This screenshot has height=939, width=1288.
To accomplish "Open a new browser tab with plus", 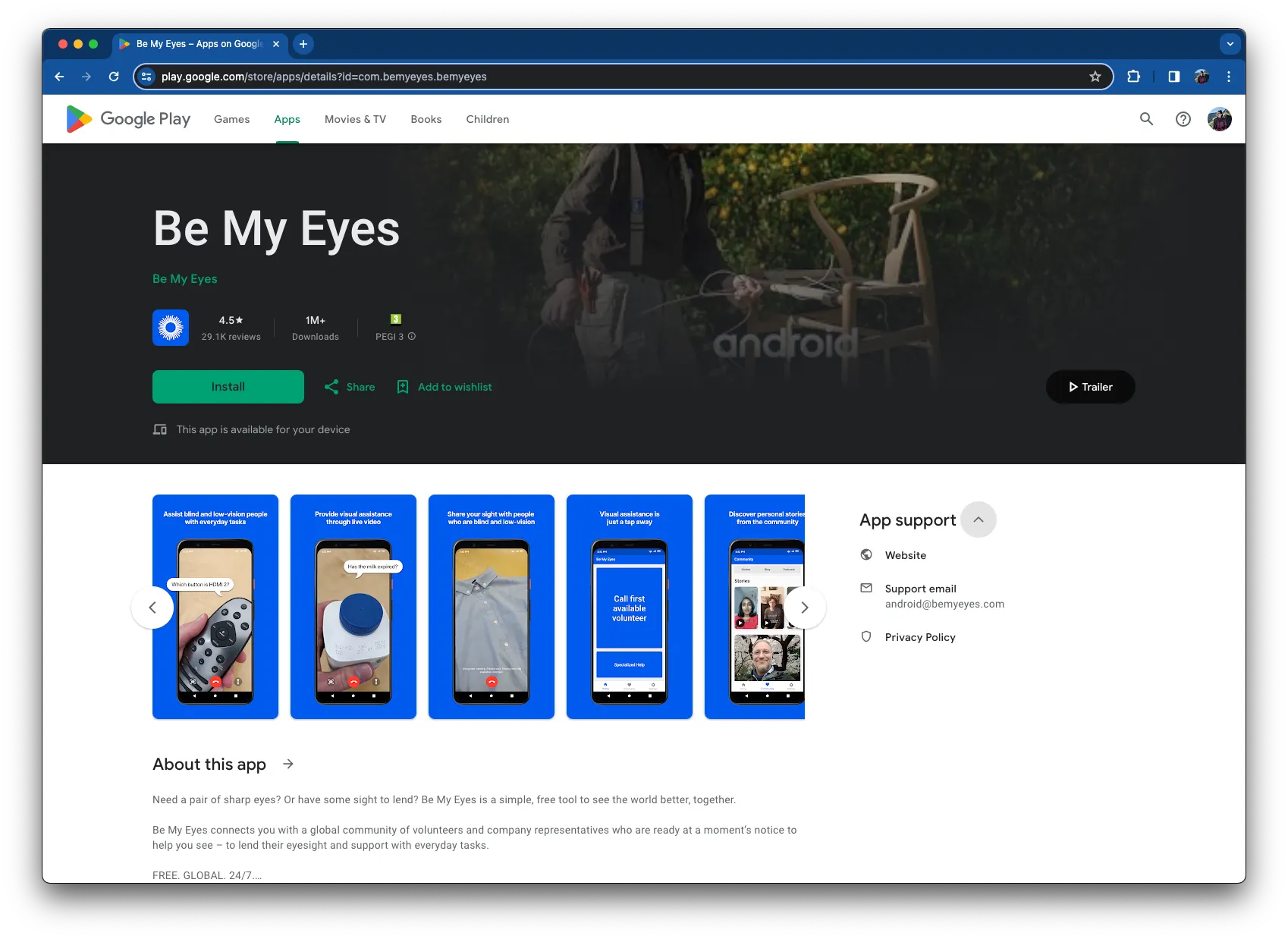I will [303, 44].
